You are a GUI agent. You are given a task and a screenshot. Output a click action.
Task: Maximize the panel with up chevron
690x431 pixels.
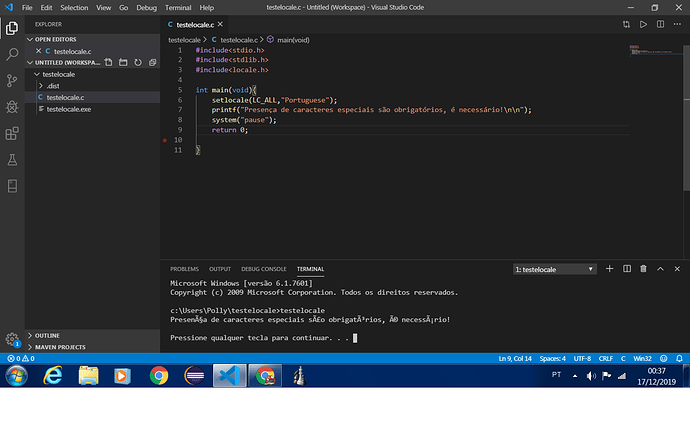tap(661, 269)
